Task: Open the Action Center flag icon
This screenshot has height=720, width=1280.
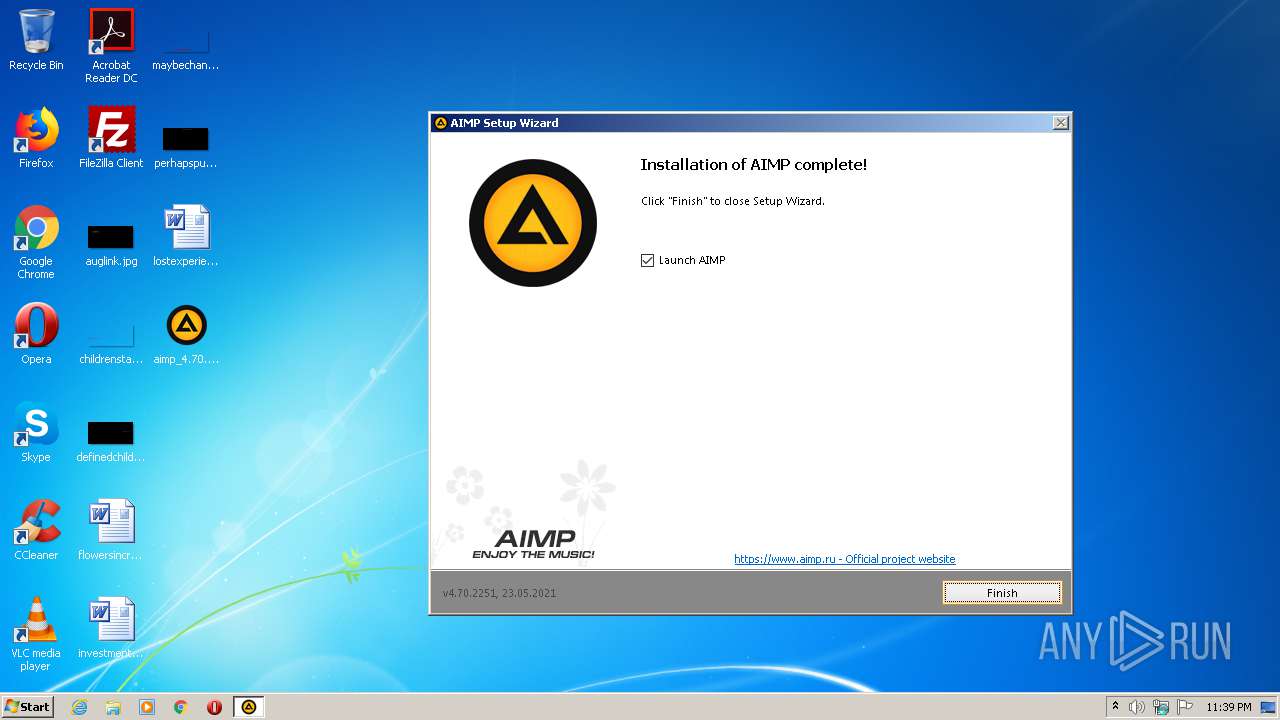Action: (x=1185, y=707)
